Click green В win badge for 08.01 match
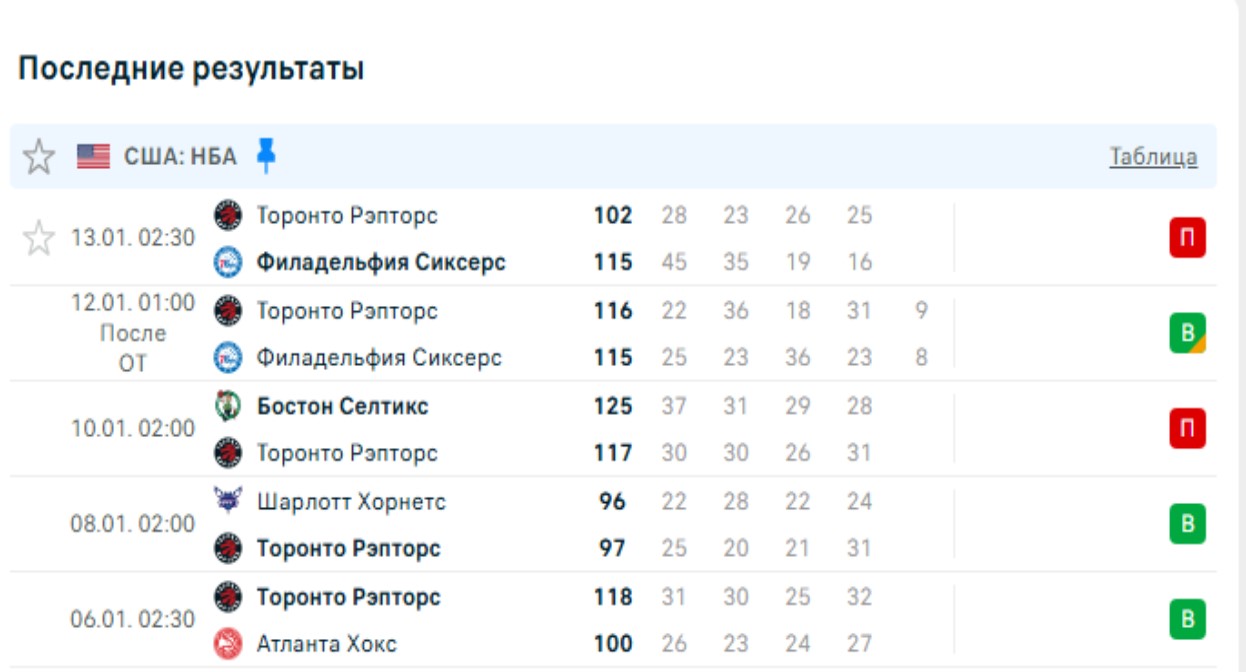Viewport: 1246px width, 672px height. [x=1187, y=524]
